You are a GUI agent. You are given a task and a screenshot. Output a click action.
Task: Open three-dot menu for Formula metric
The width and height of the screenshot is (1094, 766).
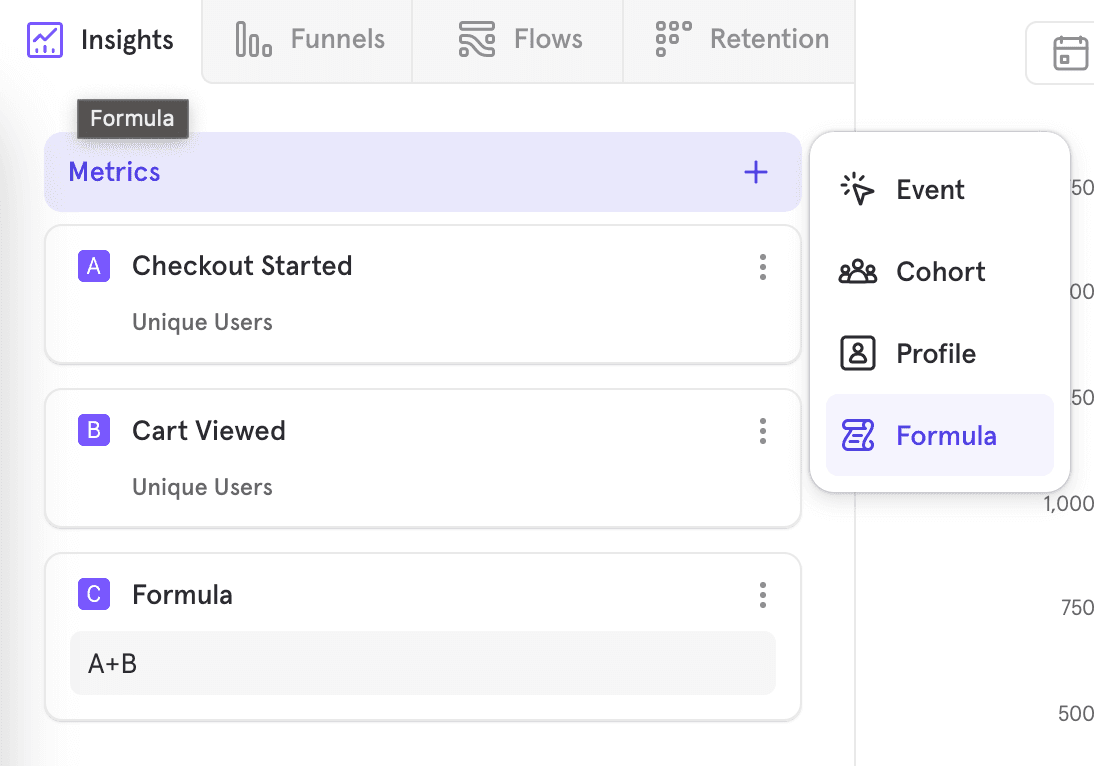[x=763, y=595]
